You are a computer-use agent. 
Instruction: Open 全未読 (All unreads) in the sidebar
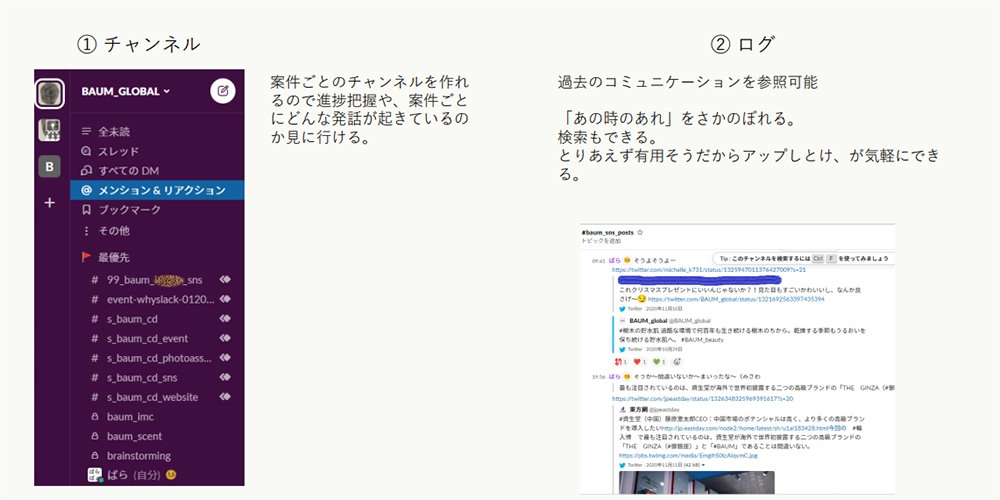tap(157, 132)
